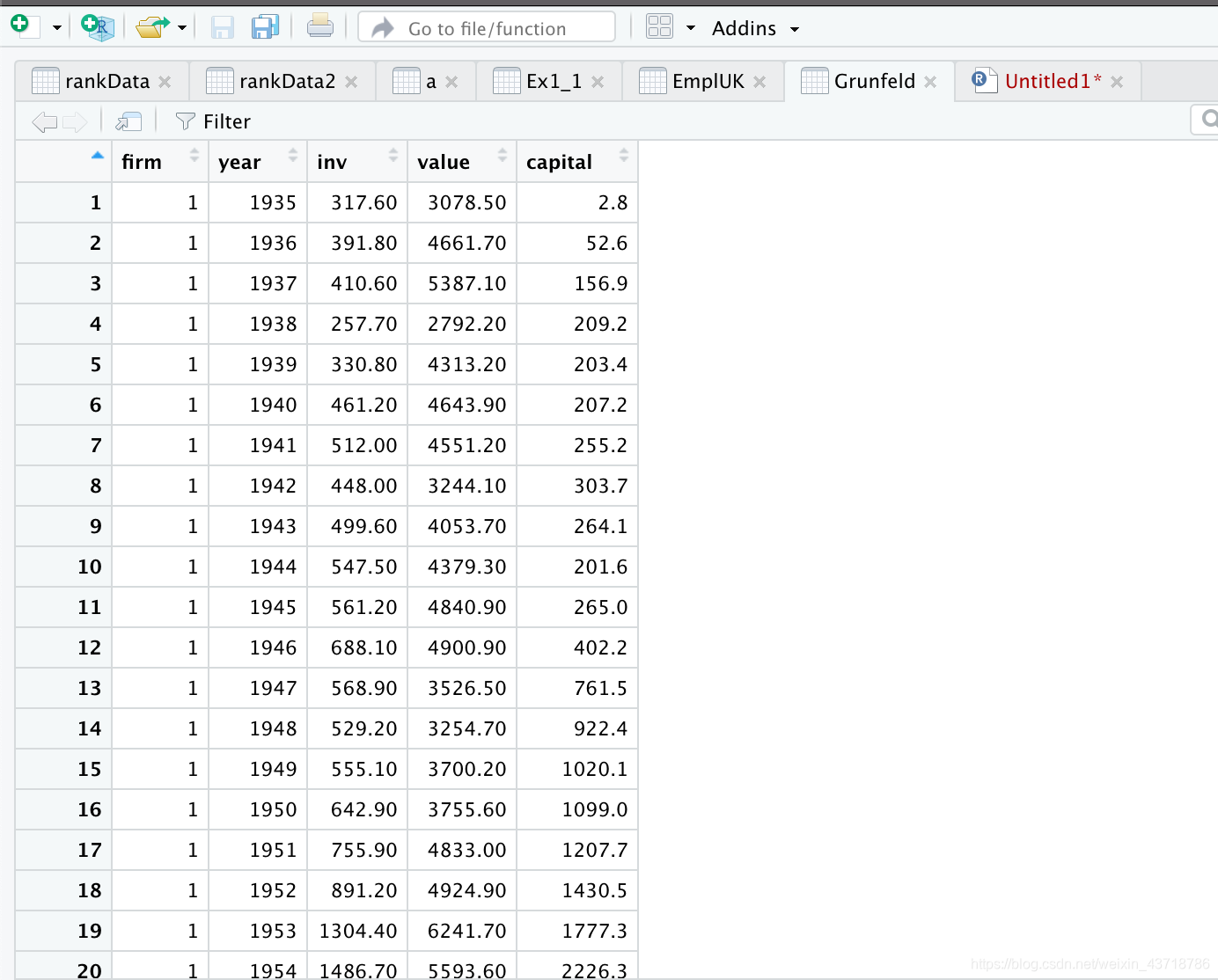Click the show in new window icon
Viewport: 1218px width, 980px height.
pyautogui.click(x=128, y=121)
